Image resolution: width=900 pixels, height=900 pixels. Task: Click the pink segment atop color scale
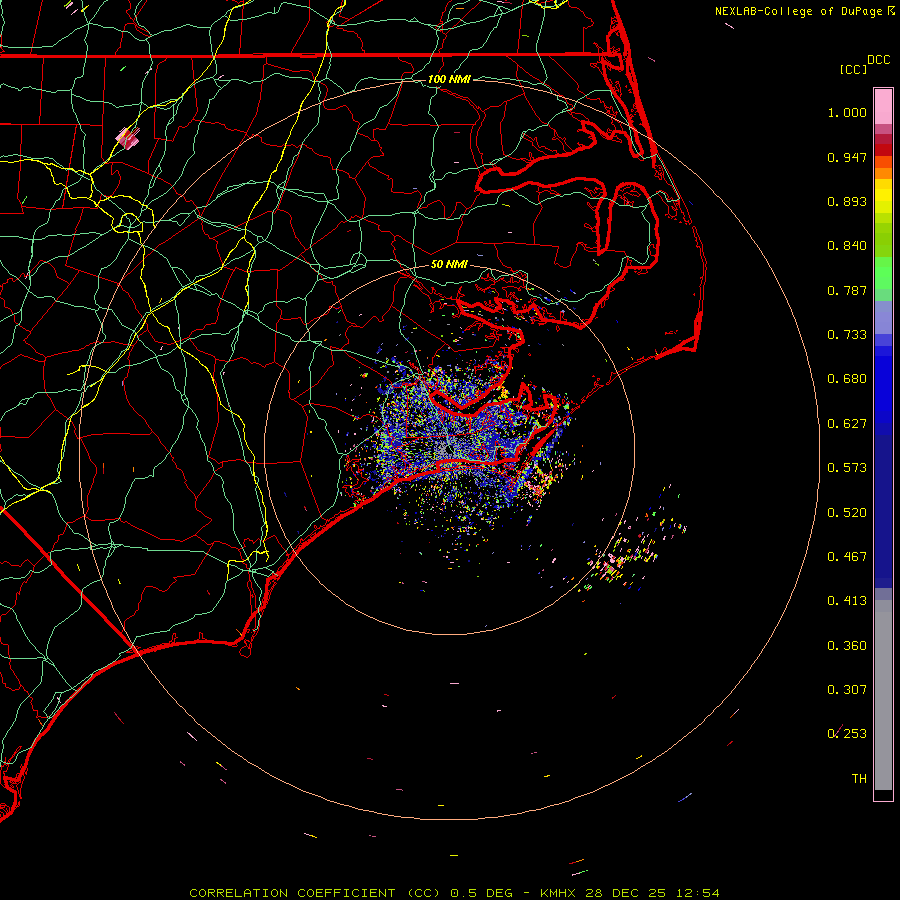pyautogui.click(x=883, y=104)
